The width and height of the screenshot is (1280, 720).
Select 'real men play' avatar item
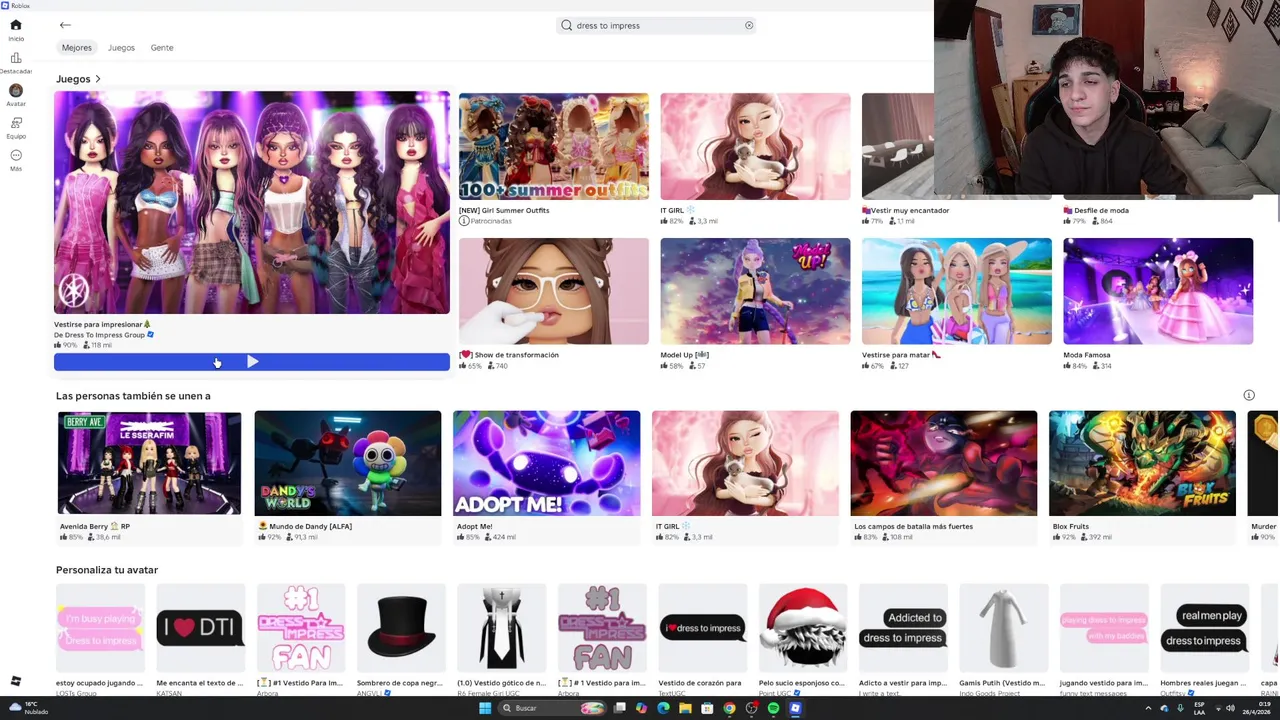(1204, 628)
